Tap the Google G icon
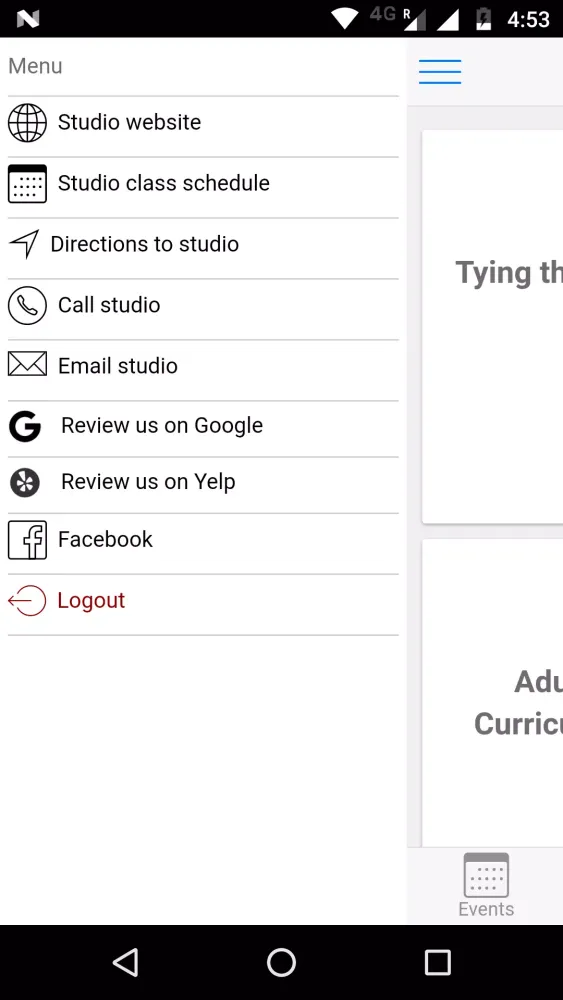 (x=25, y=427)
